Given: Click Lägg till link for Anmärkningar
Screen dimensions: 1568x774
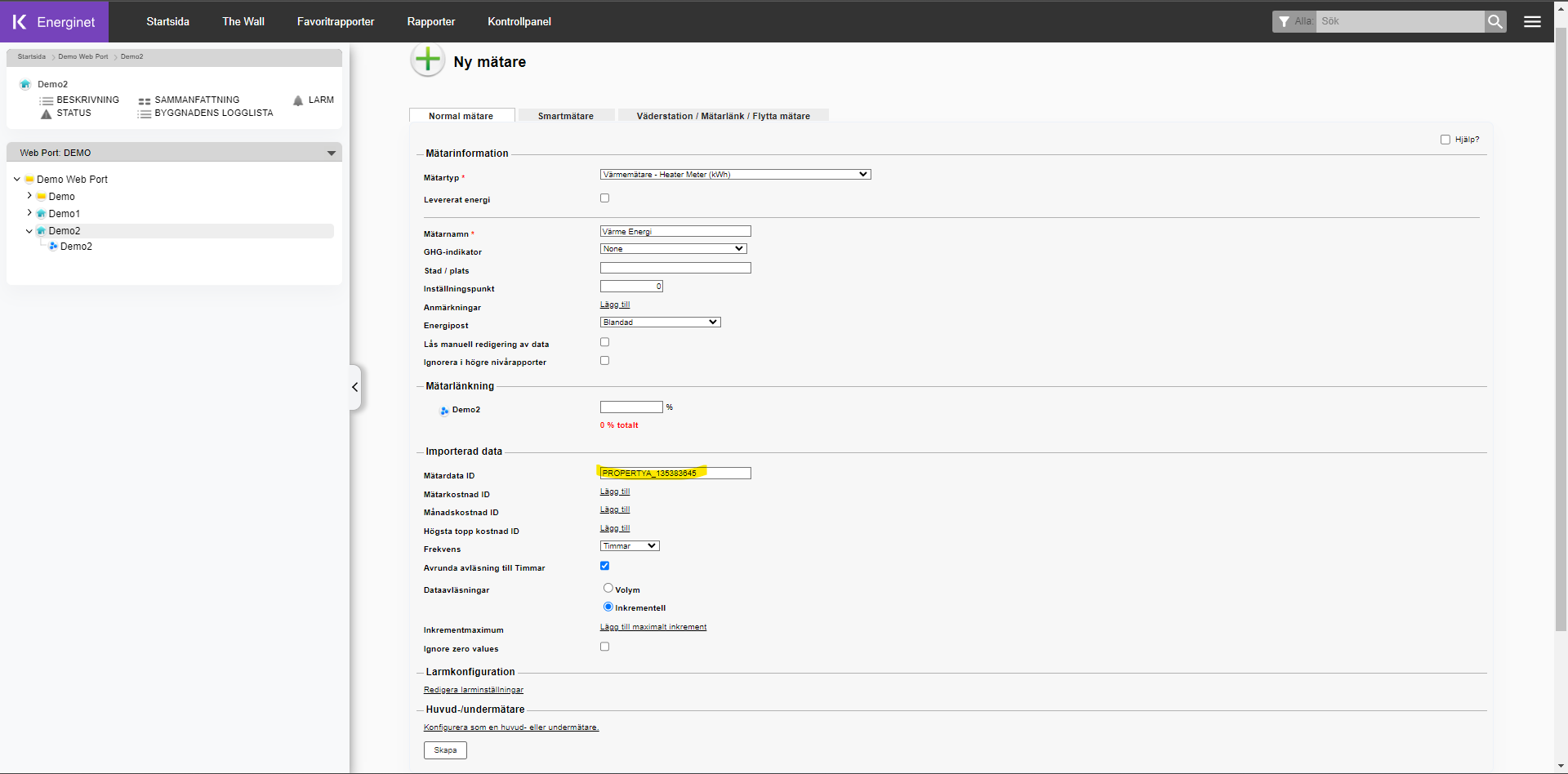Looking at the screenshot, I should tap(615, 305).
